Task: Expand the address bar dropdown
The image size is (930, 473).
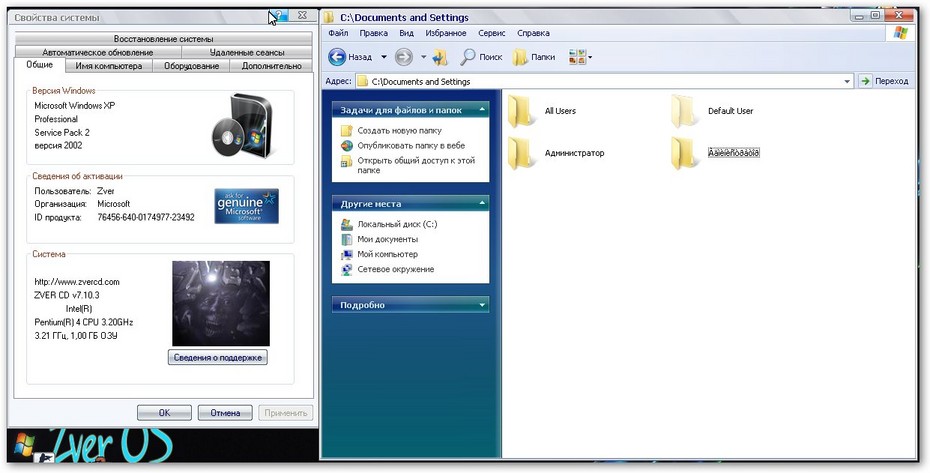Action: pyautogui.click(x=847, y=81)
